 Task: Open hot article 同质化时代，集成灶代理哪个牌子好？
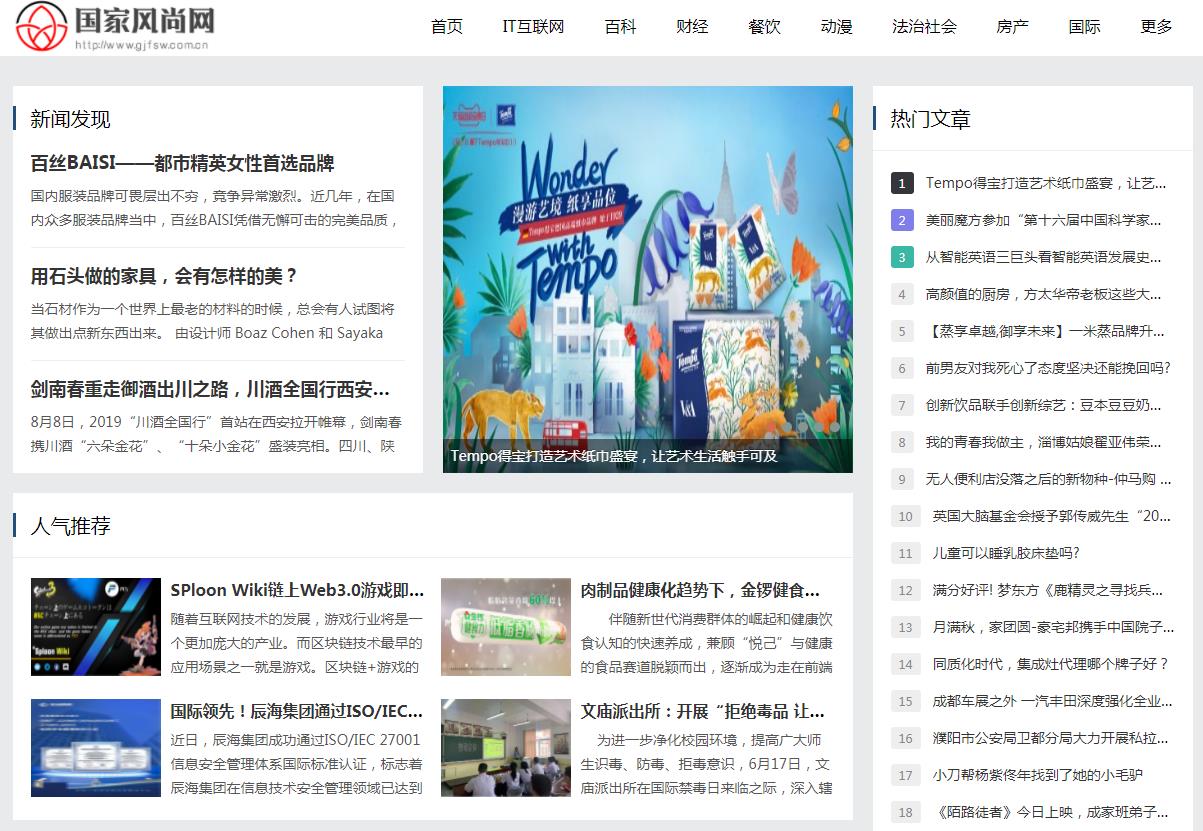click(1051, 664)
